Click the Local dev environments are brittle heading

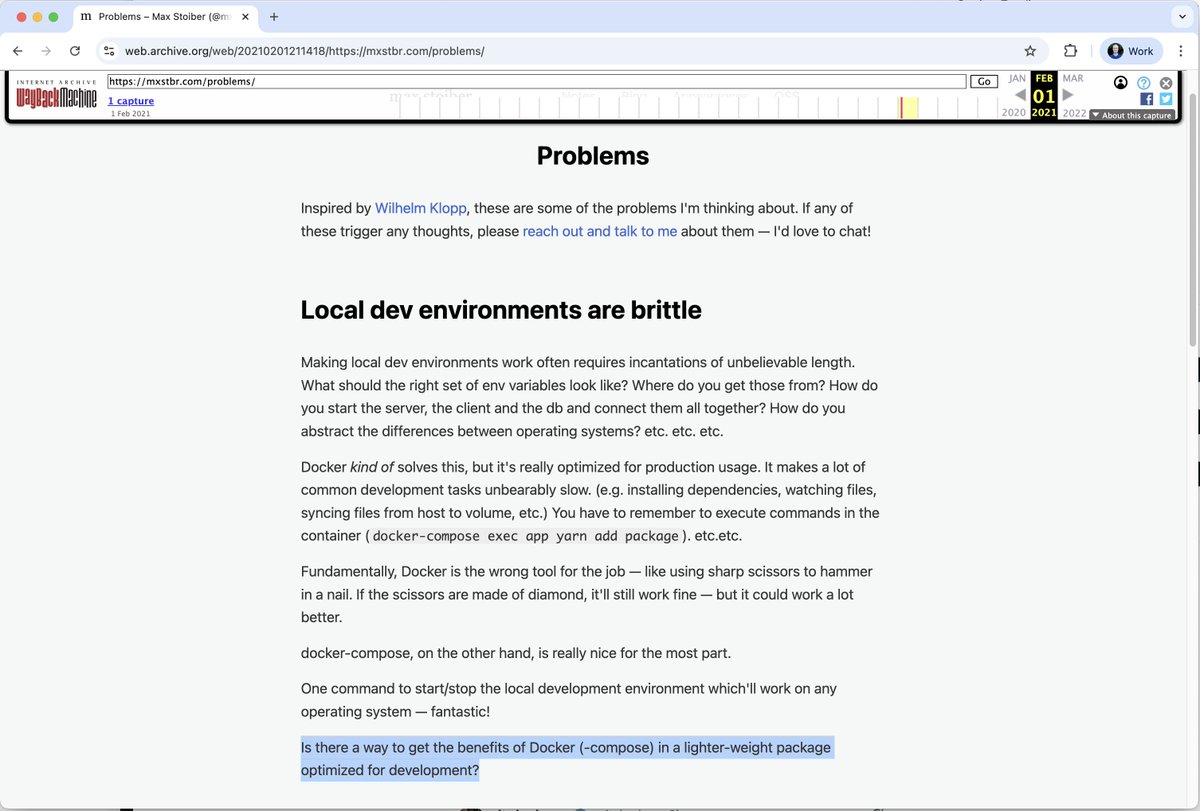point(501,310)
